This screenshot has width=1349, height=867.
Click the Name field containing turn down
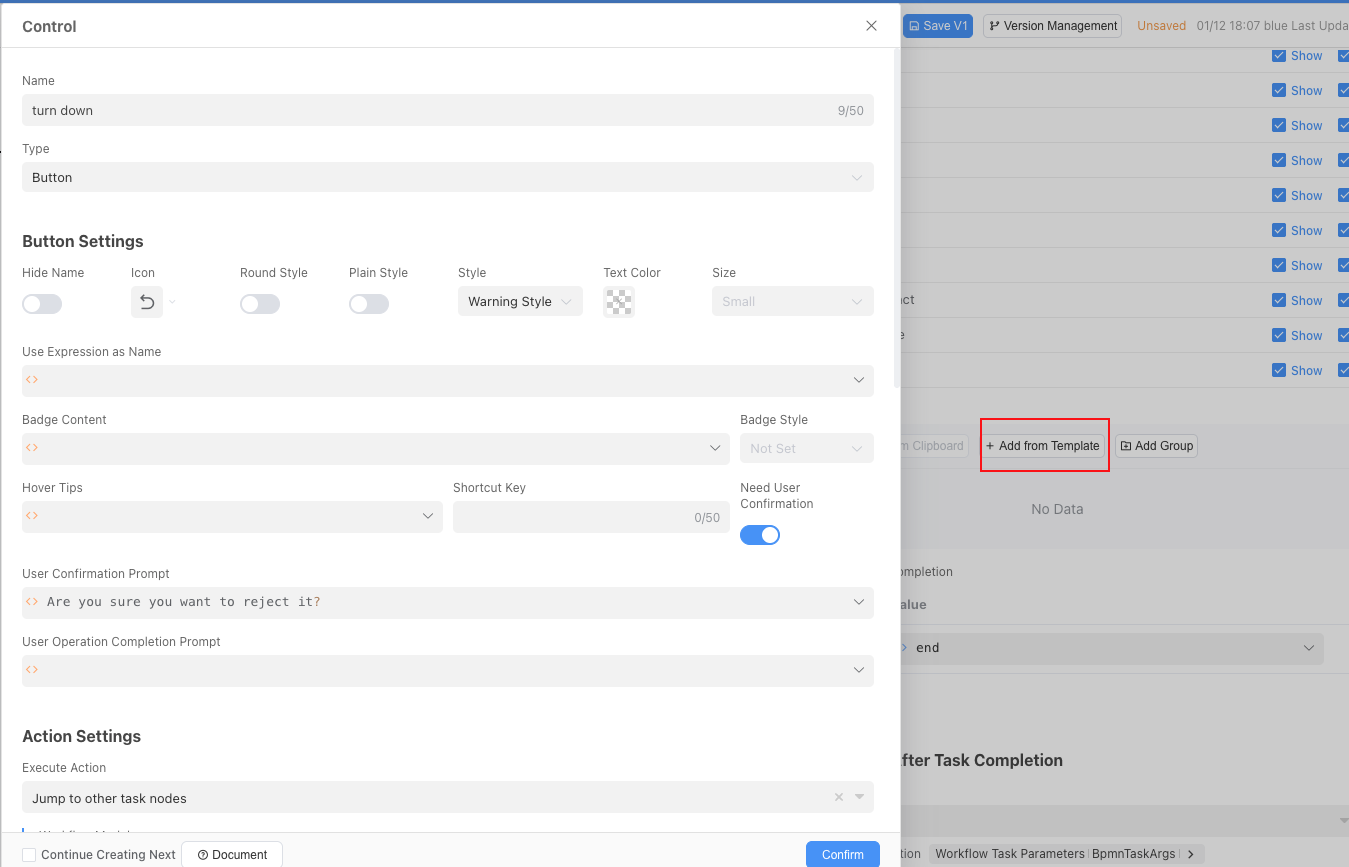point(430,110)
